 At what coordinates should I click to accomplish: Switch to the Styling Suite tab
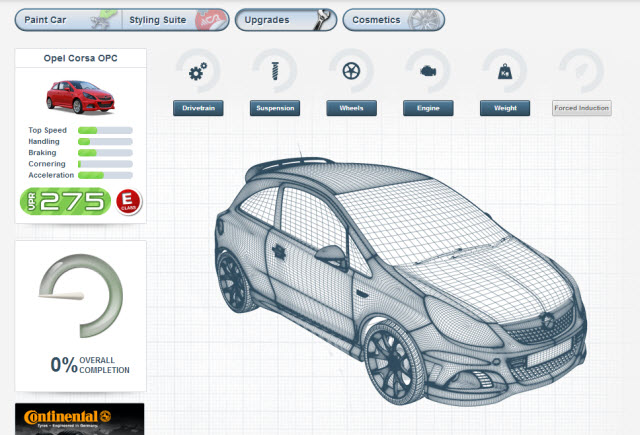(171, 20)
